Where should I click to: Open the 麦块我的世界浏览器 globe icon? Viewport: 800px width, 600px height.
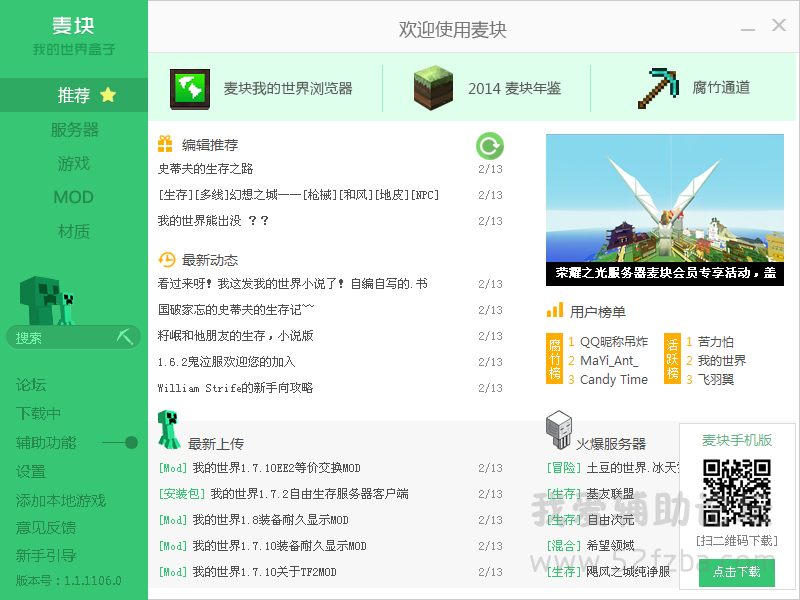(190, 88)
